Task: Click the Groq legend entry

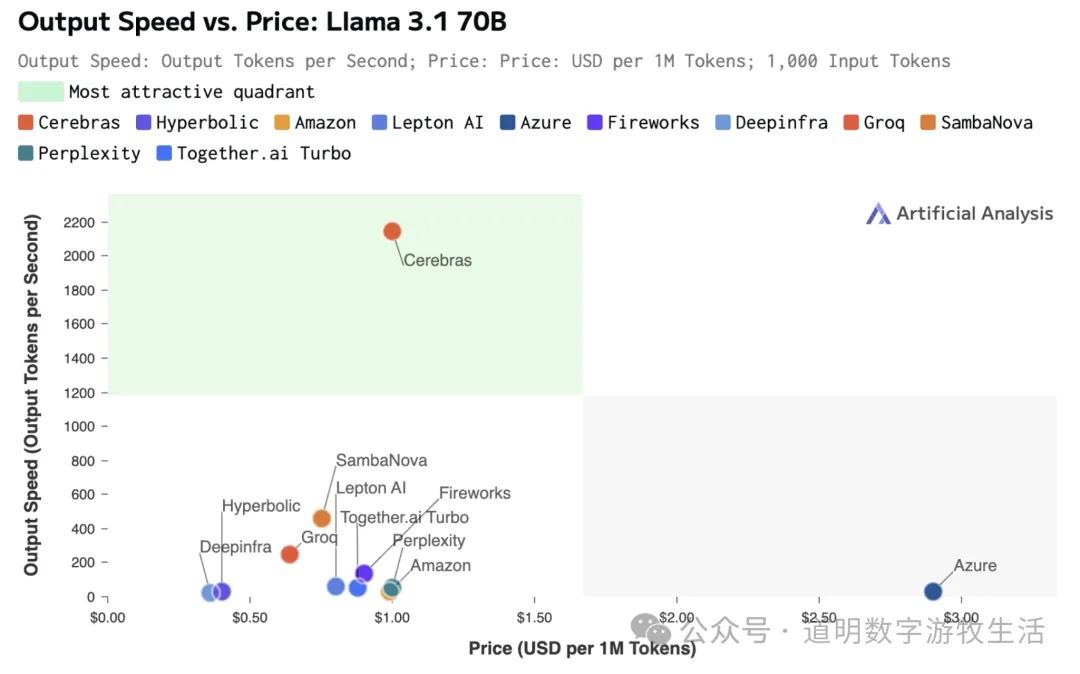Action: pyautogui.click(x=873, y=123)
